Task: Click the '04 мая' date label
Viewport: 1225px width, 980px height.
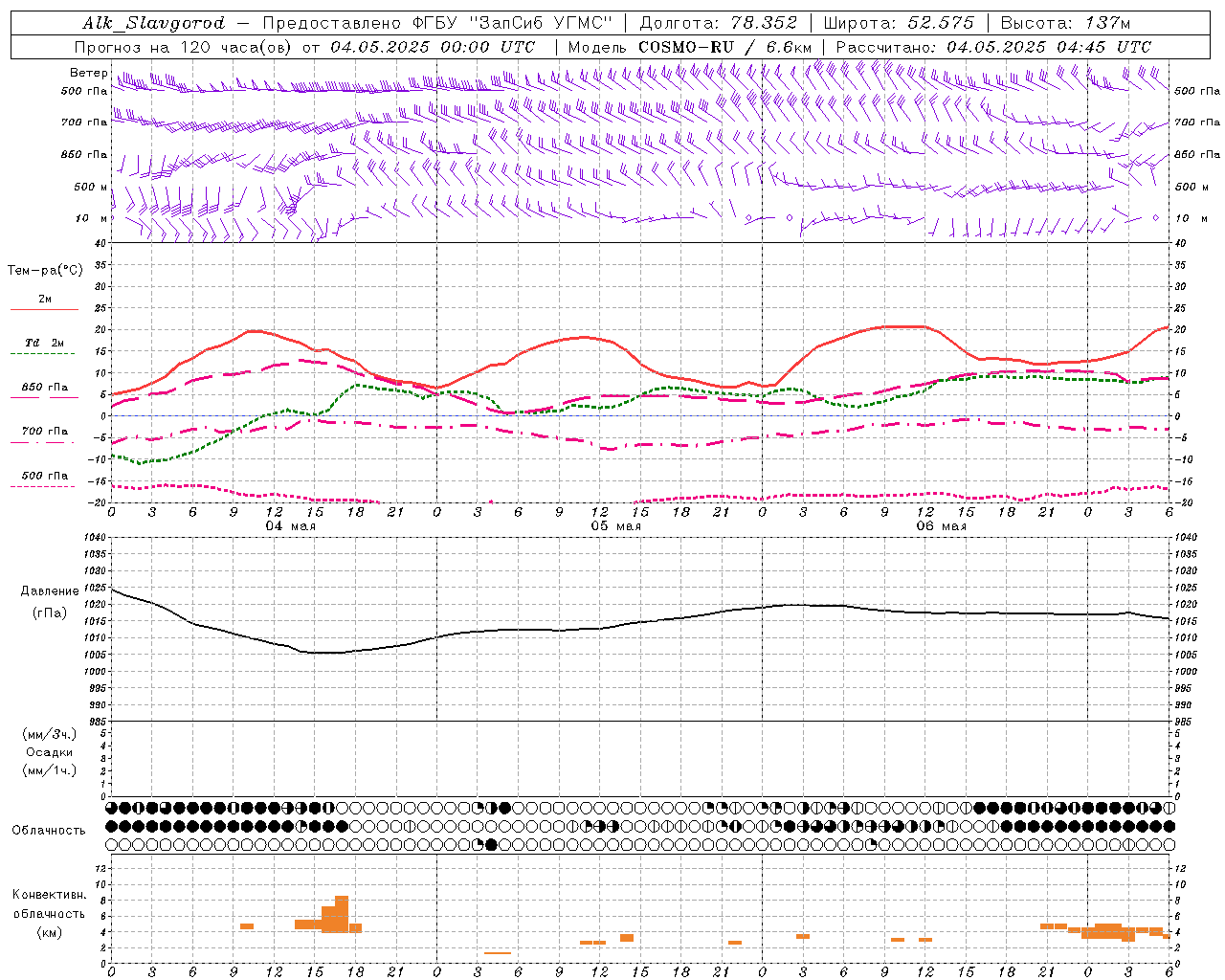Action: (291, 526)
